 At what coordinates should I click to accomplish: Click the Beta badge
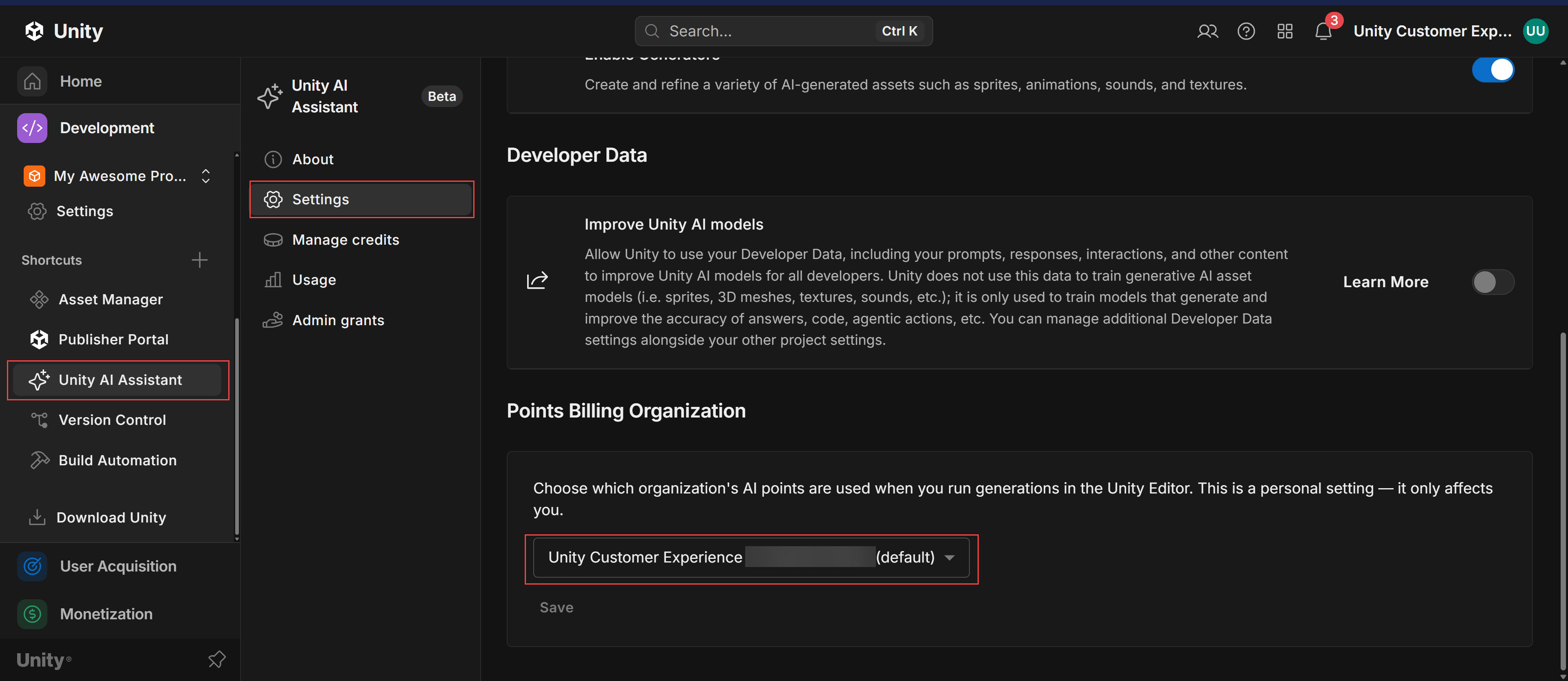(x=442, y=96)
